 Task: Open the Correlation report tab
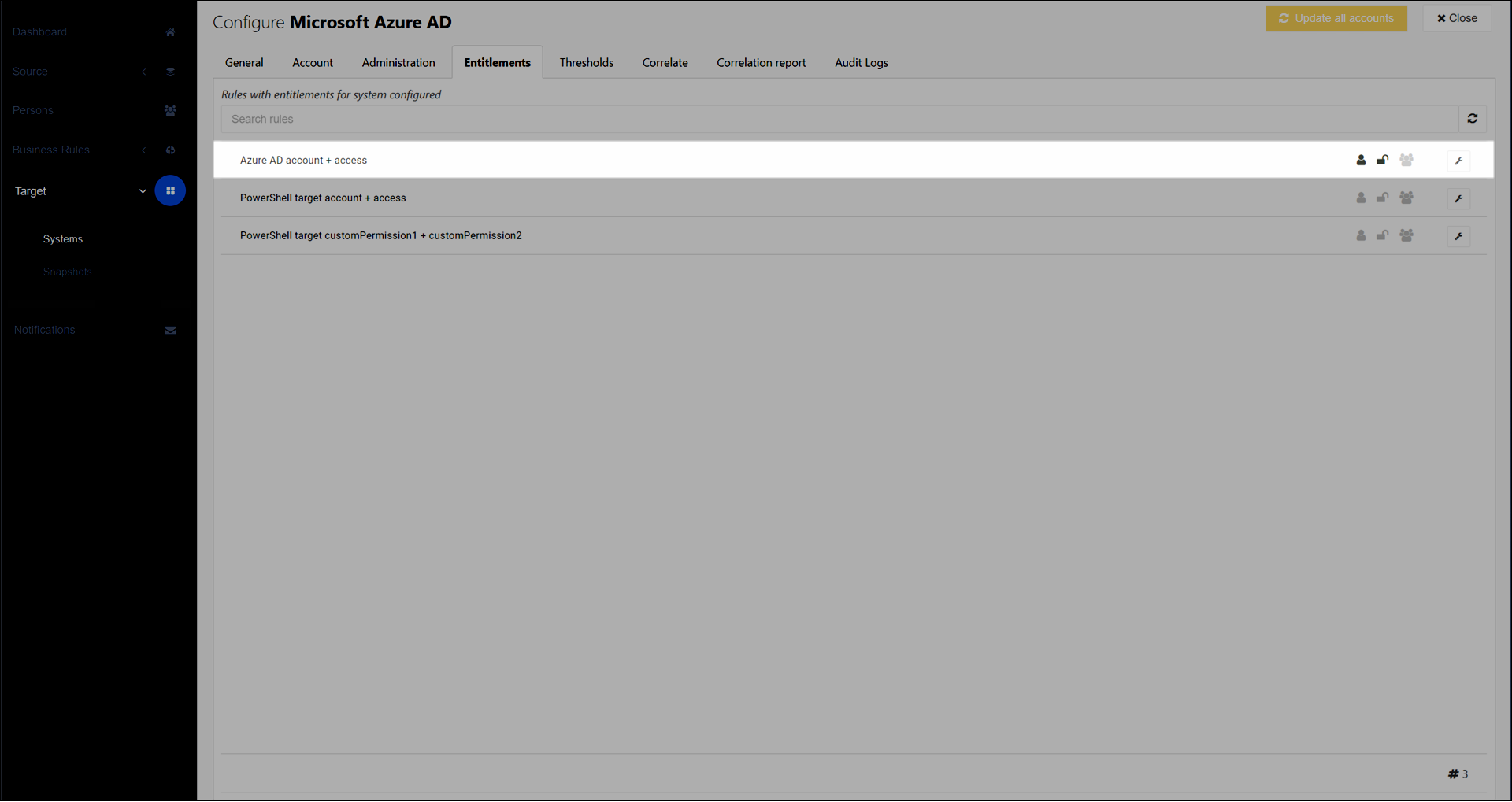click(x=761, y=63)
